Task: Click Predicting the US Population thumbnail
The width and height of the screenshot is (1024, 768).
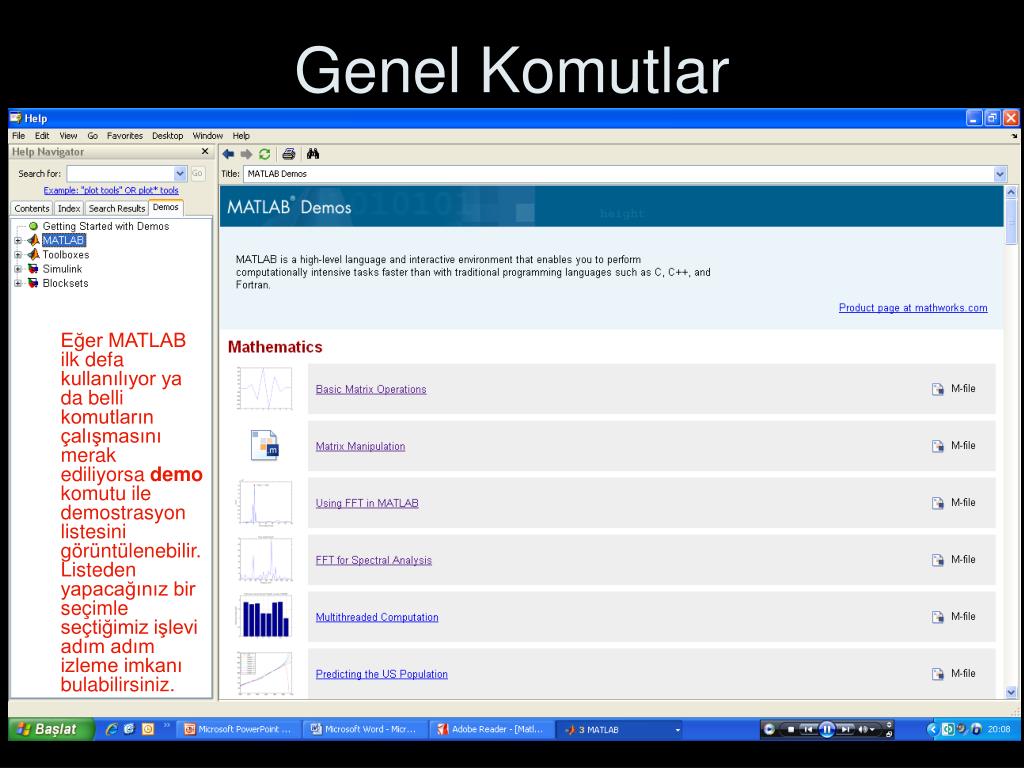Action: coord(264,673)
